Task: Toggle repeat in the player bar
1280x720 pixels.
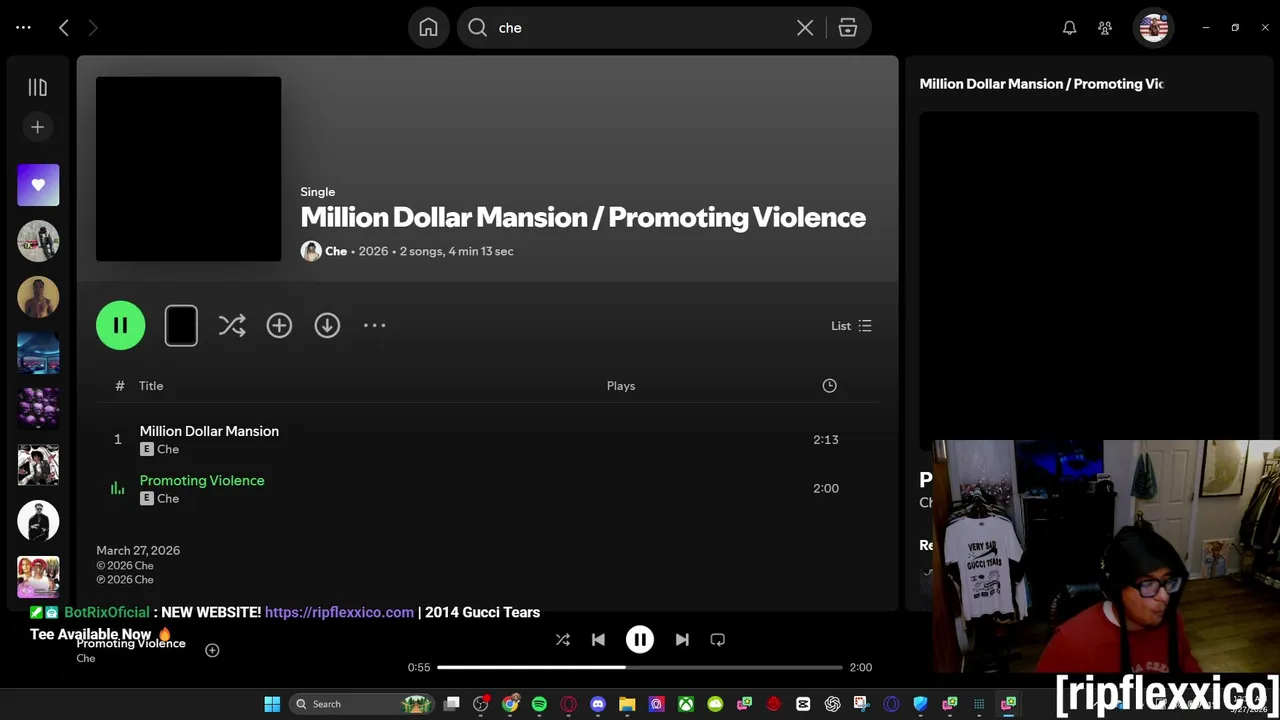Action: (x=717, y=640)
